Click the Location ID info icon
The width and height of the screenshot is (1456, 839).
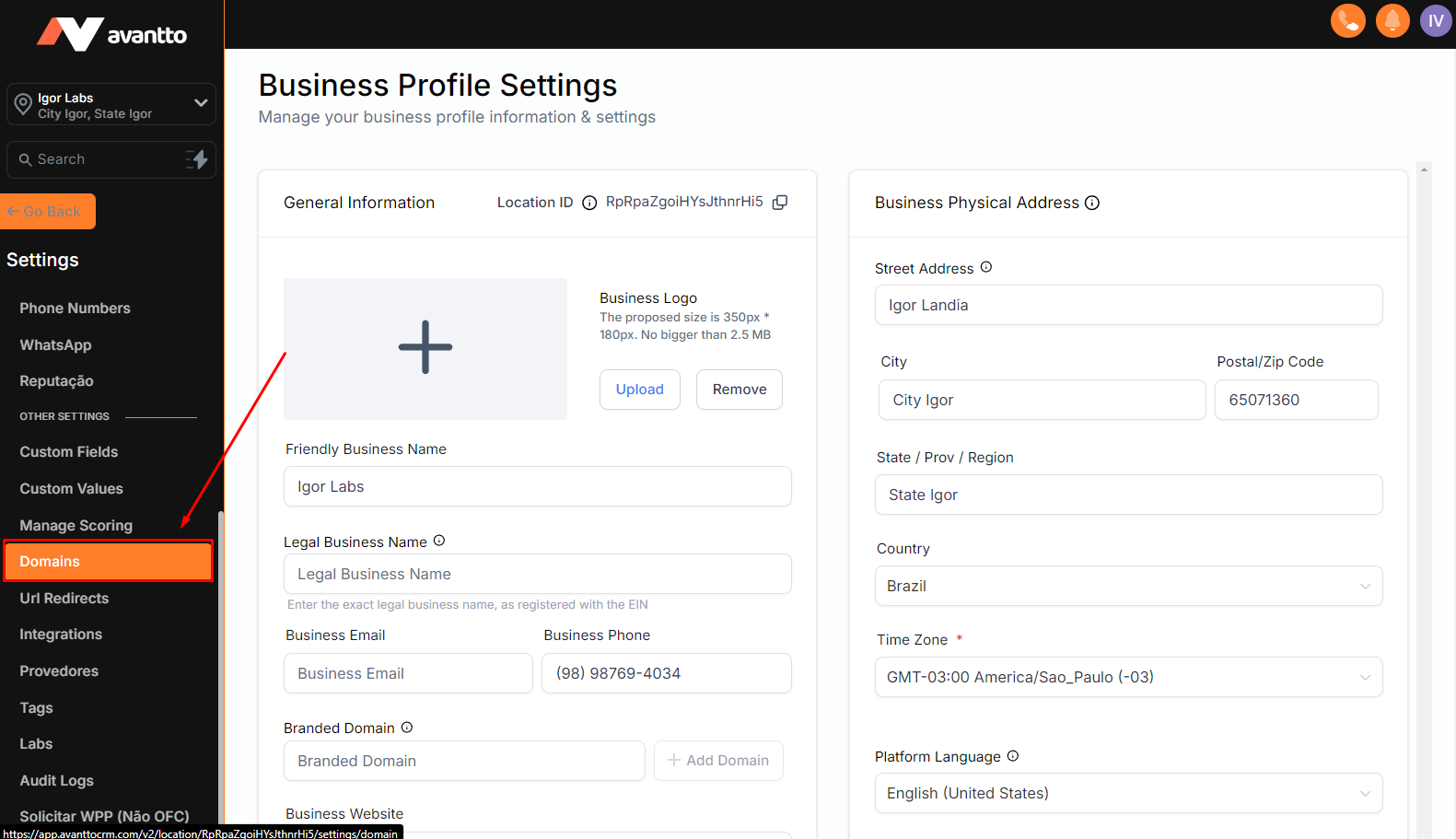(x=589, y=203)
